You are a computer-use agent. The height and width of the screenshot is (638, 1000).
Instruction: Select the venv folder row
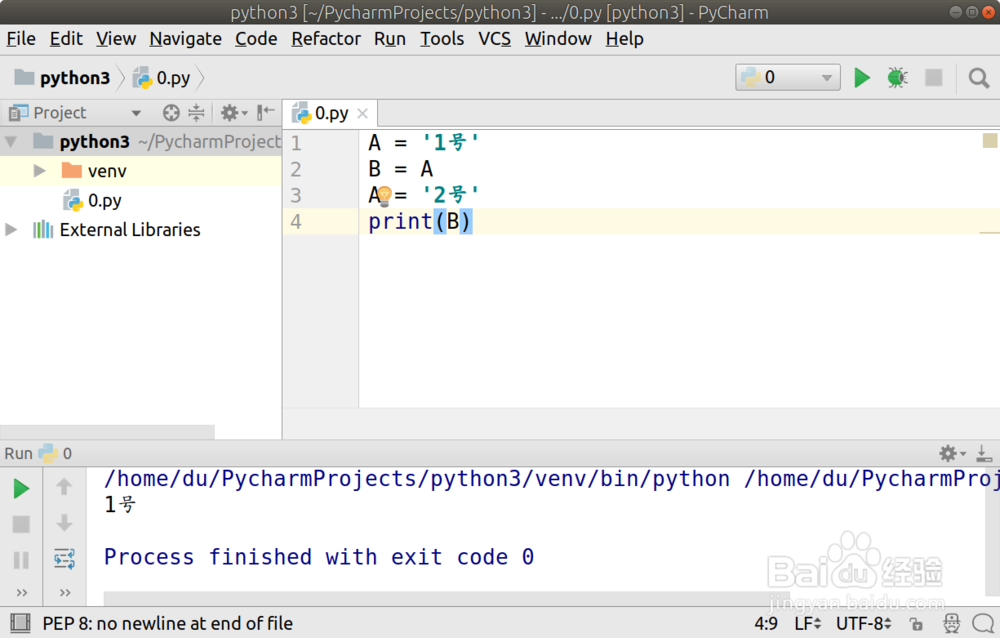coord(140,171)
